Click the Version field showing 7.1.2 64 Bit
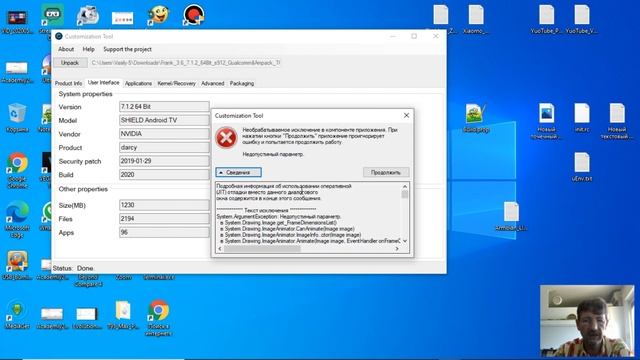This screenshot has width=640, height=360. [164, 107]
